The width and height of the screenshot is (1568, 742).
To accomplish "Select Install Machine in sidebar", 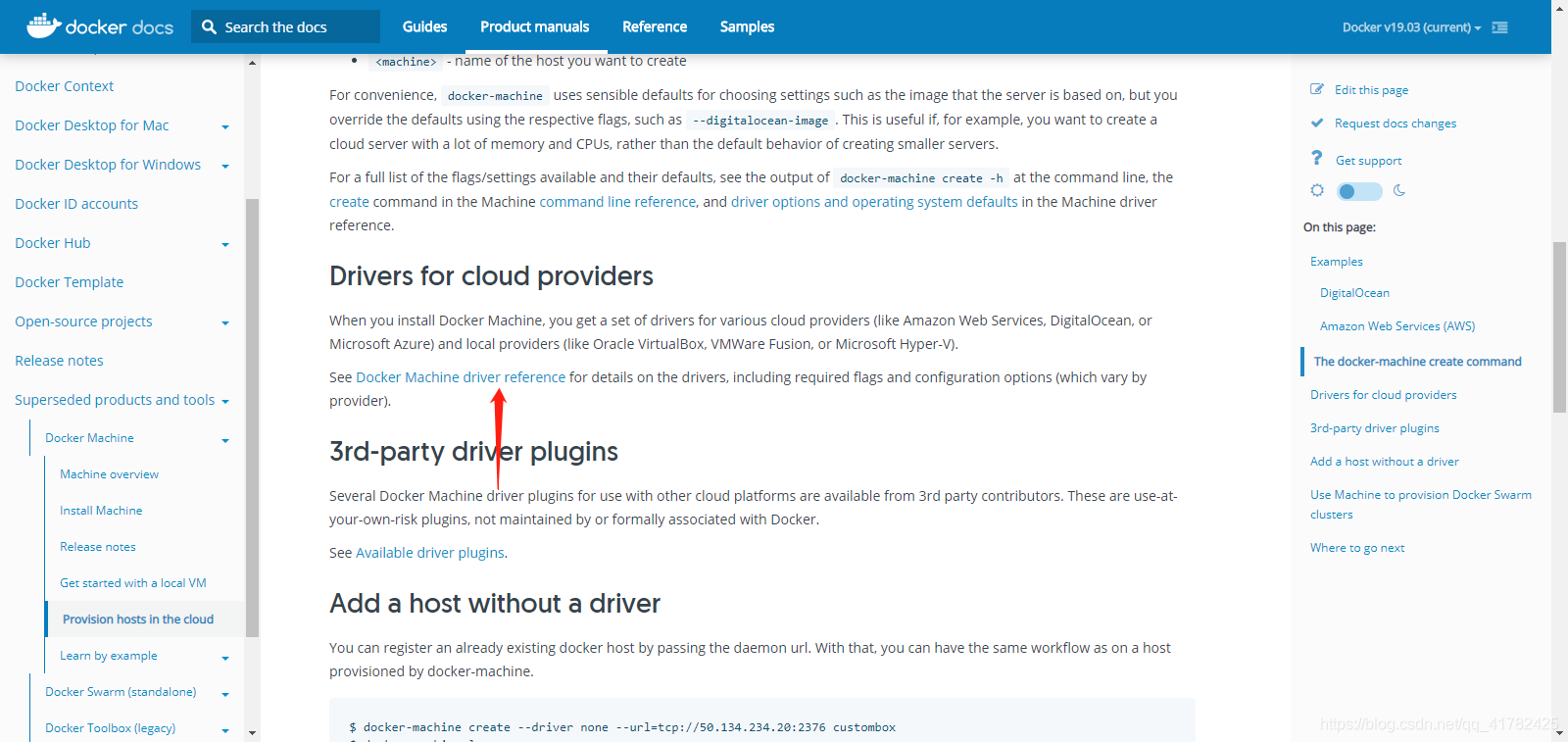I will click(x=101, y=511).
